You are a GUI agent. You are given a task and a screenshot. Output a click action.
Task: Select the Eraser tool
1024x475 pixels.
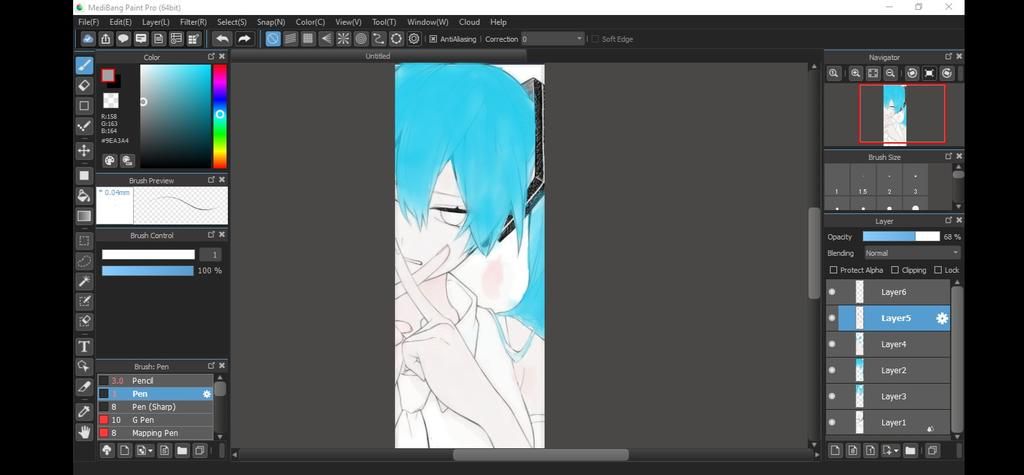(84, 86)
